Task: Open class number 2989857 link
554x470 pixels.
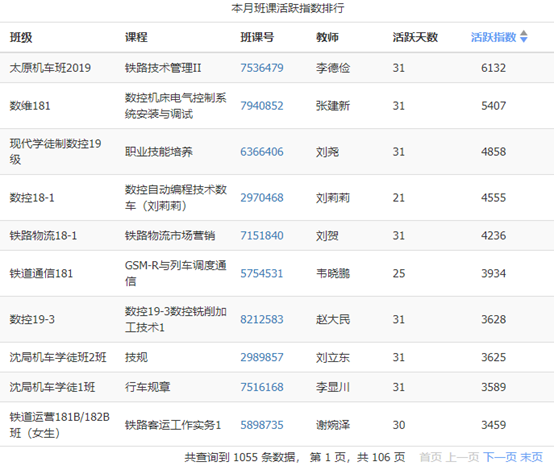Action: pos(262,357)
